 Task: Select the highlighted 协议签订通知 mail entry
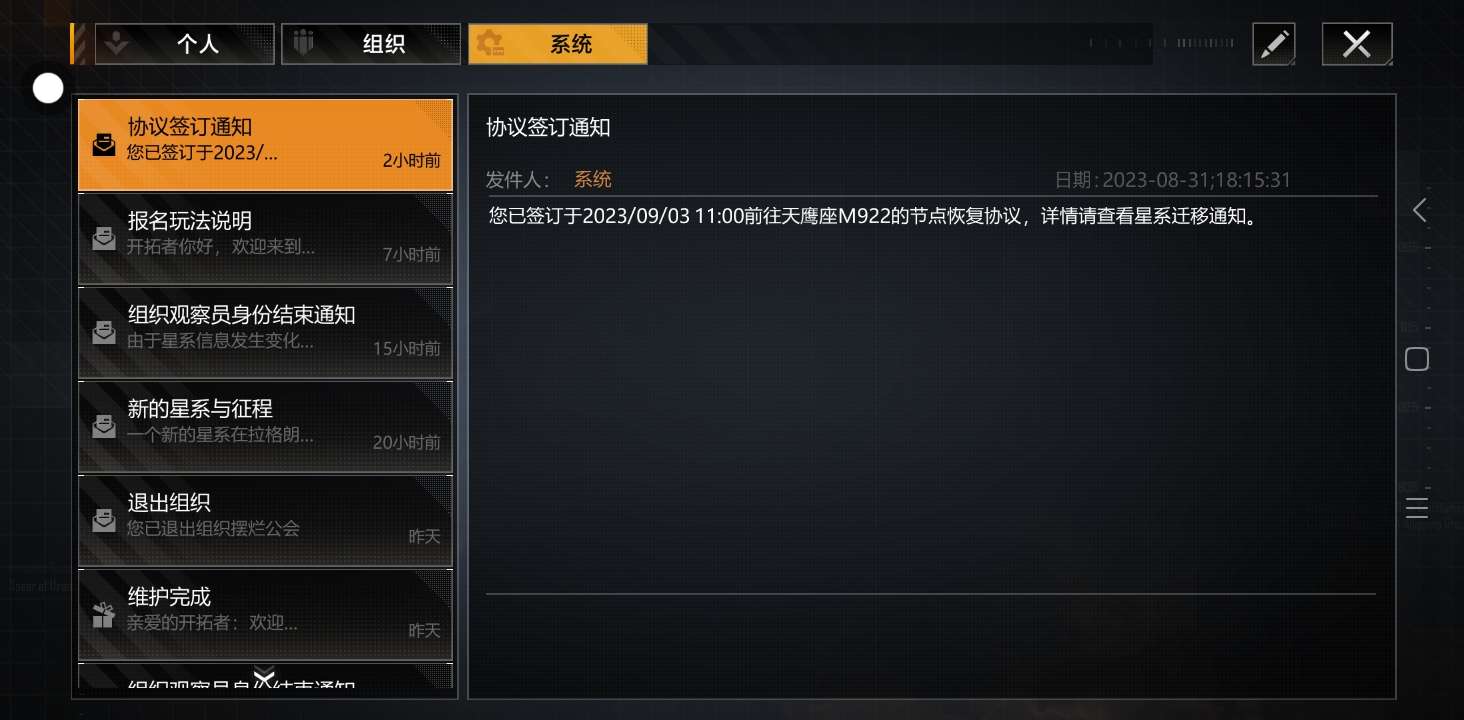[x=265, y=145]
